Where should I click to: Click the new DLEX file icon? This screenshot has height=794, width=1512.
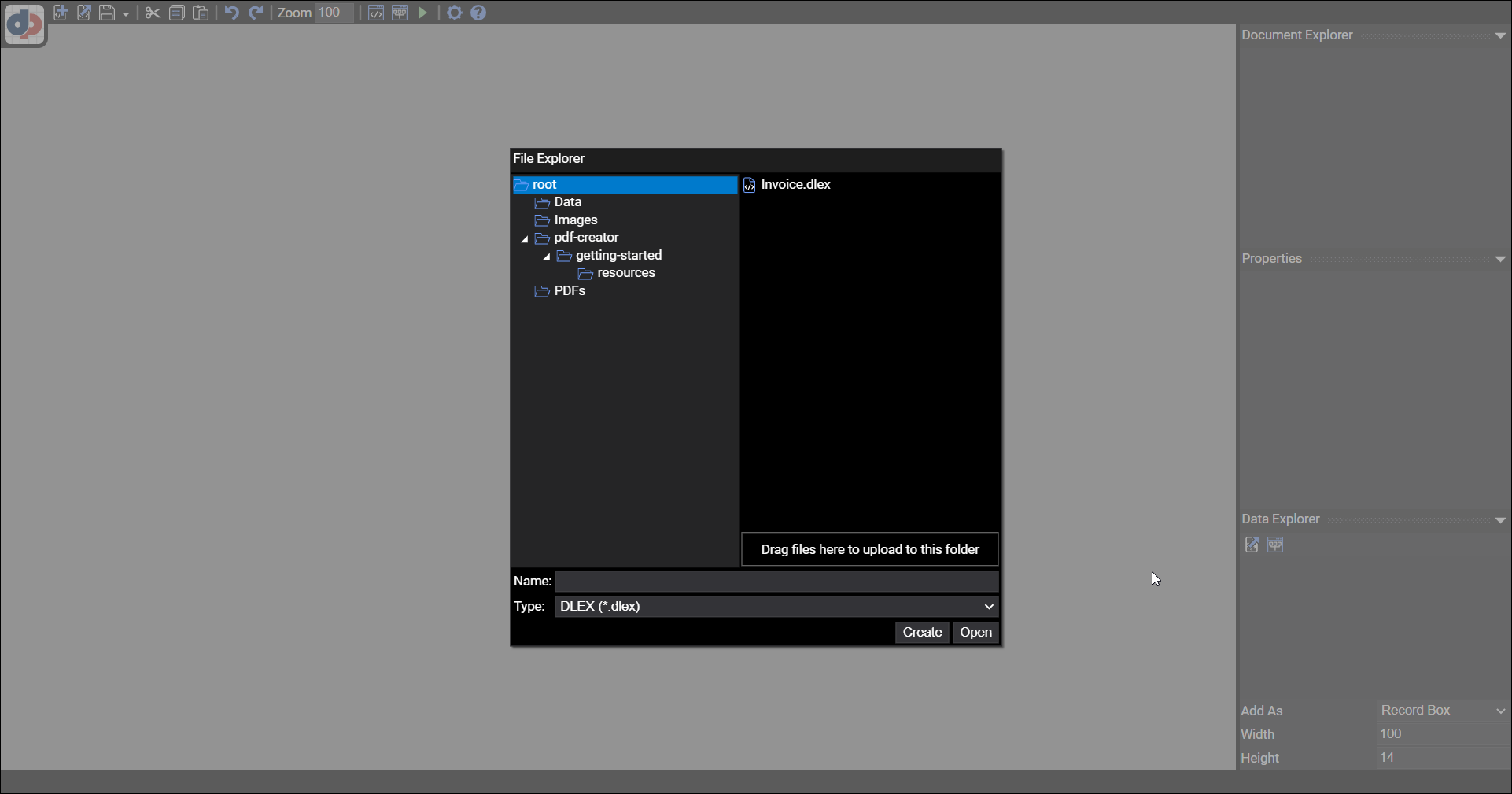(61, 13)
